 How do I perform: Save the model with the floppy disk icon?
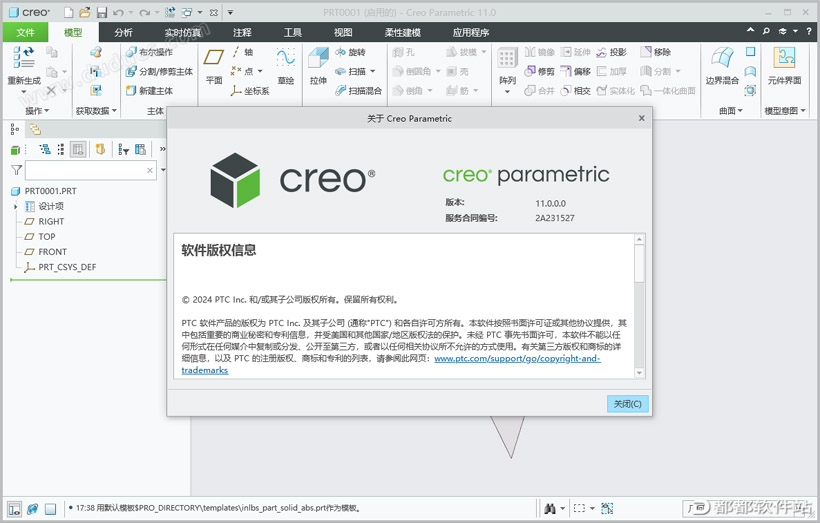[x=101, y=12]
